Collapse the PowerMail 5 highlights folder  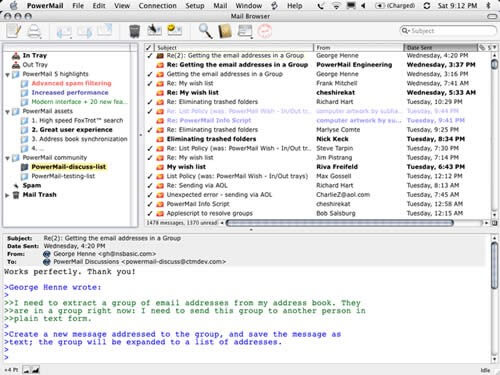pyautogui.click(x=7, y=75)
